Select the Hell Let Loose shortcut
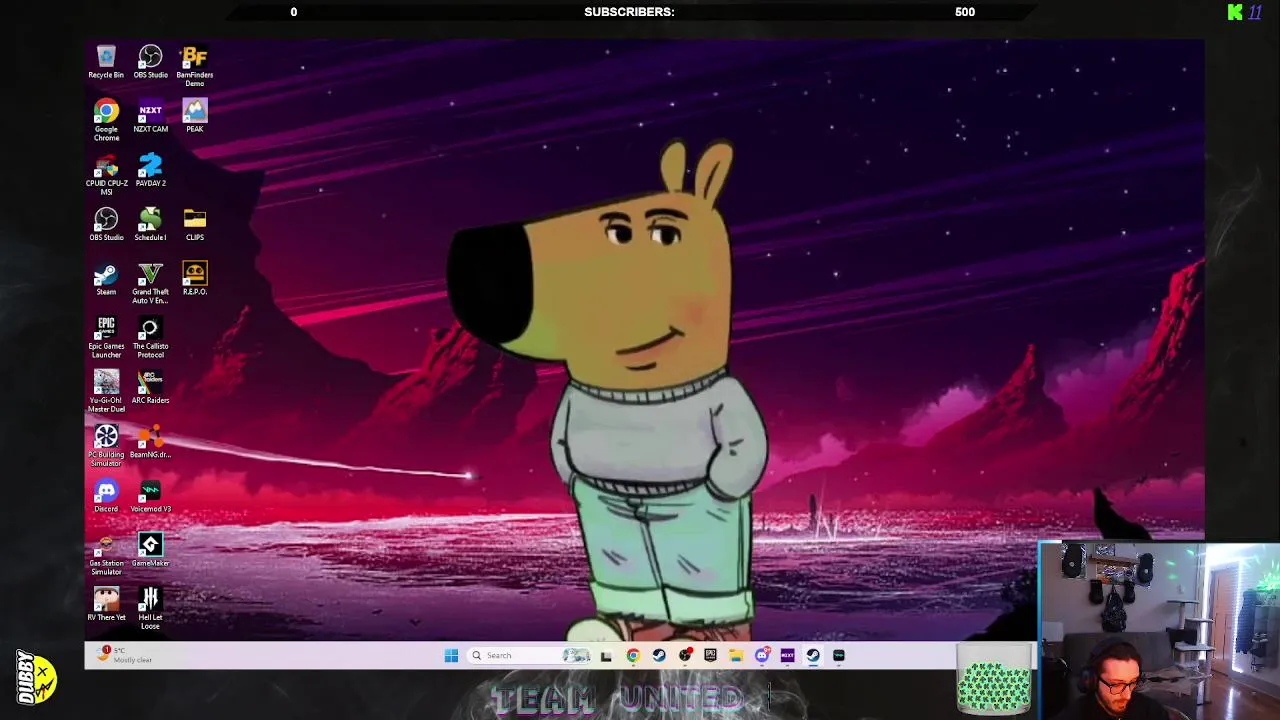The width and height of the screenshot is (1280, 720). tap(150, 608)
